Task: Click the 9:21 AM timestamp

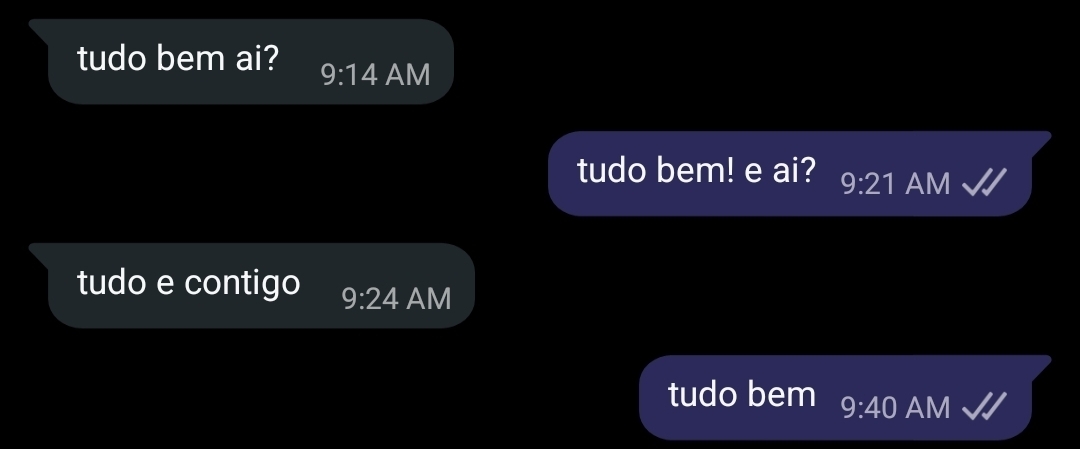Action: (x=895, y=184)
